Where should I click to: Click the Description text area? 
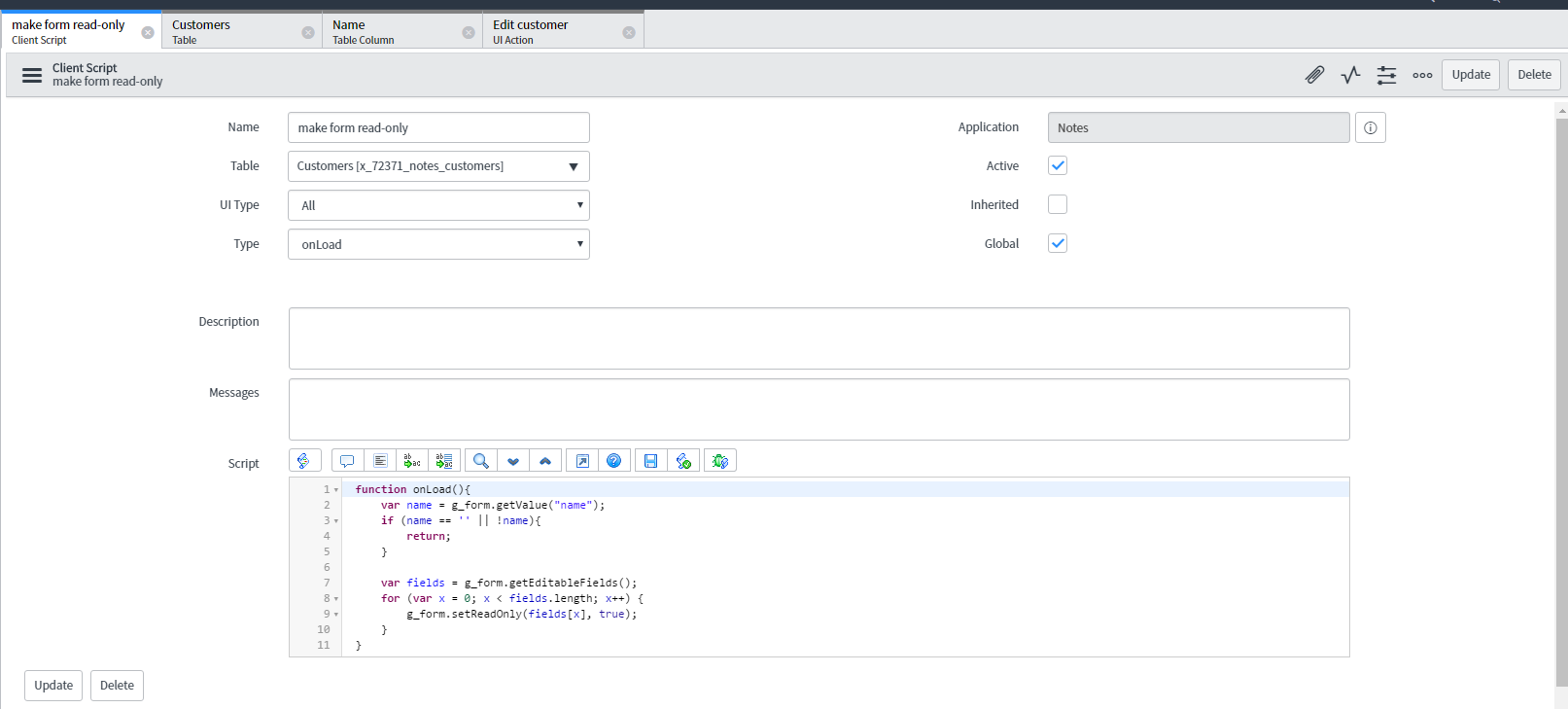pyautogui.click(x=819, y=338)
